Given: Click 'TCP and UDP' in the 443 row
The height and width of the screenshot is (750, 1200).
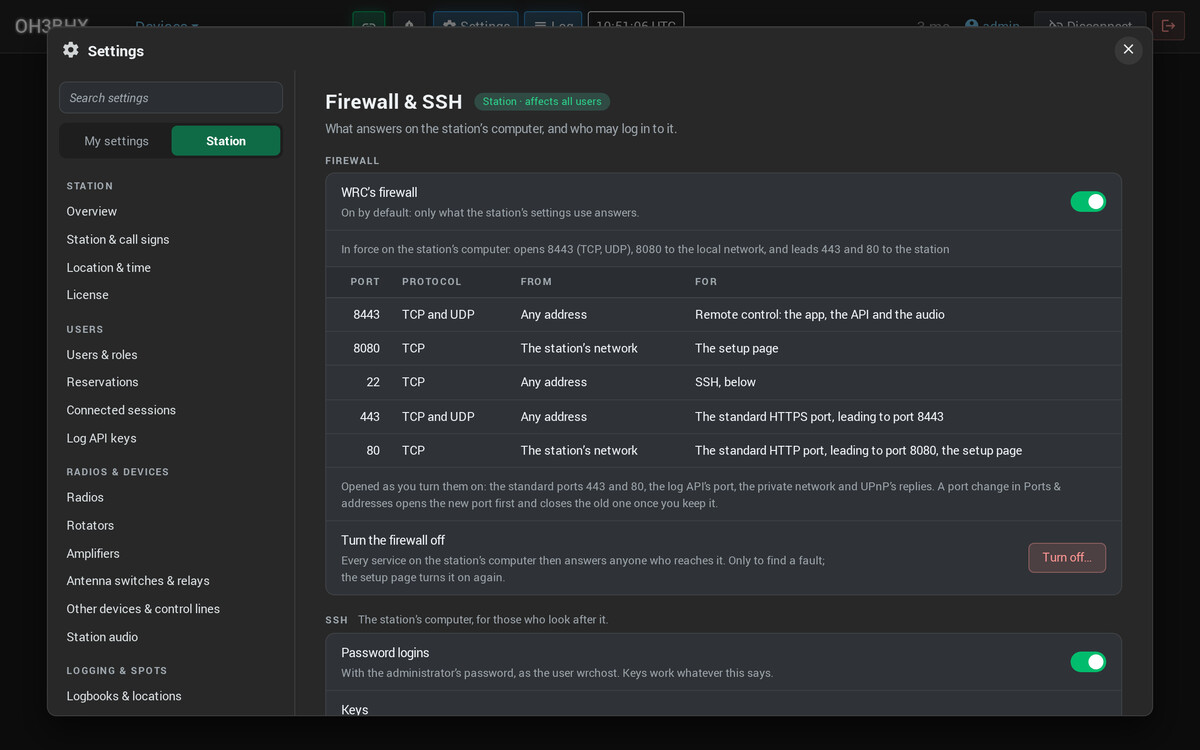Looking at the screenshot, I should coord(438,416).
